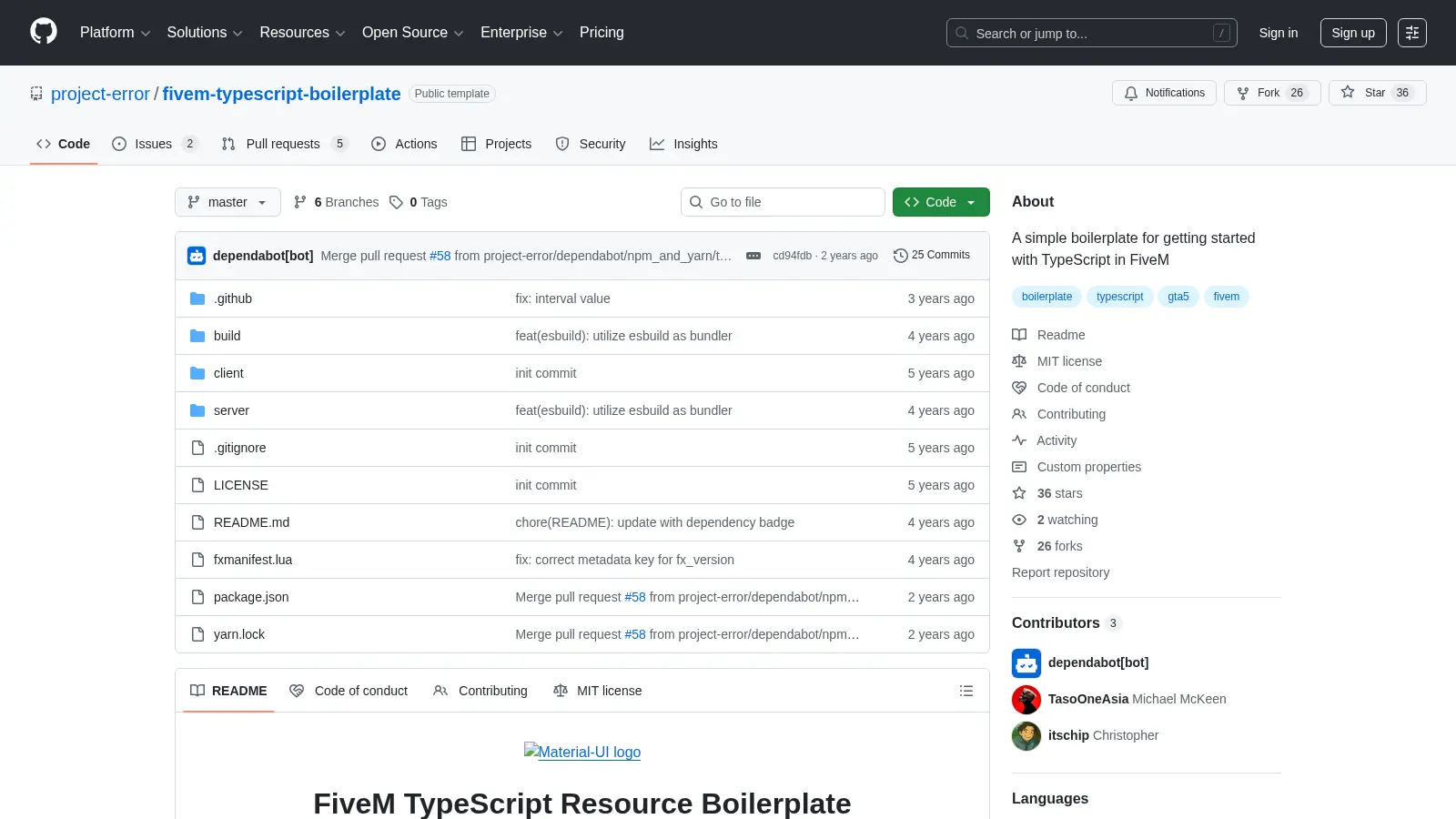The image size is (1456, 819).
Task: Open pull request #58 link in commit header
Action: tap(440, 256)
